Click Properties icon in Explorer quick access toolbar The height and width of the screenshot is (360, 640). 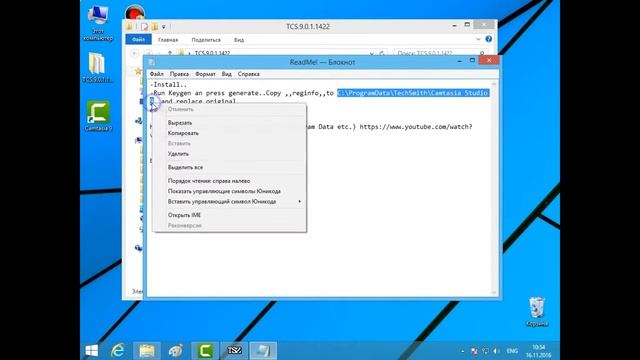click(x=144, y=27)
